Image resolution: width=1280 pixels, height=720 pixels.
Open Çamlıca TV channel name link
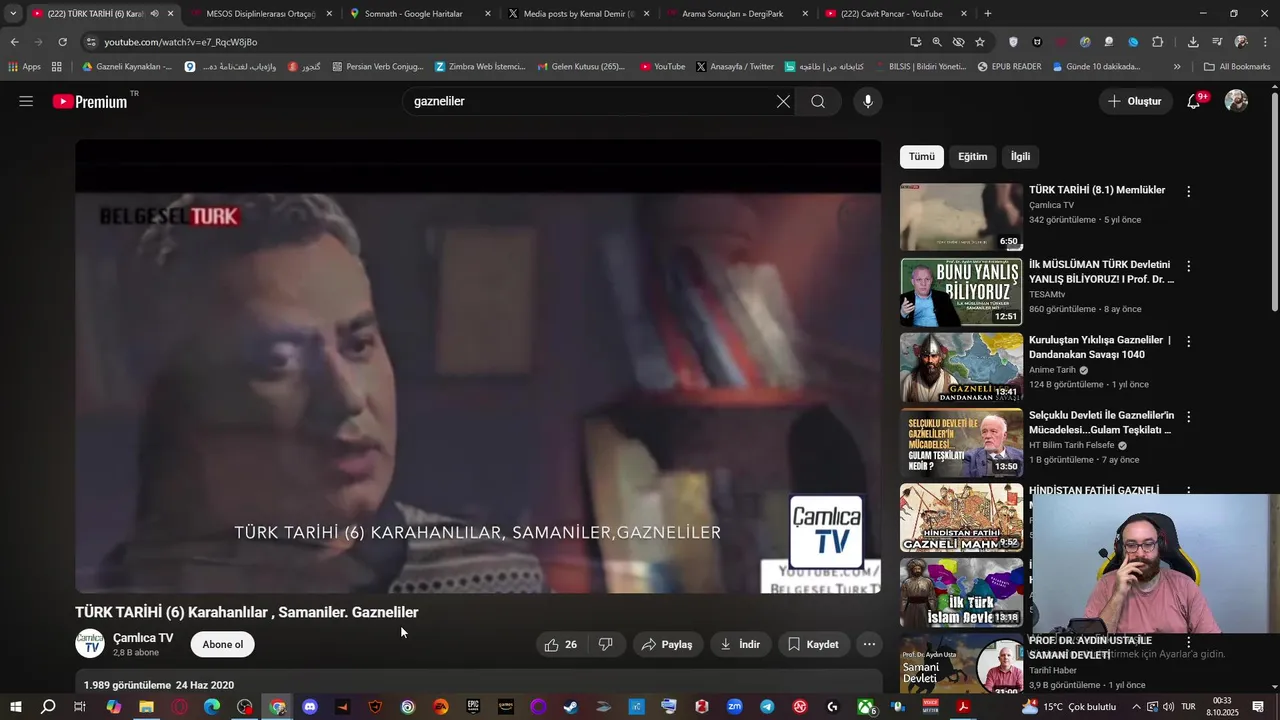pos(143,638)
